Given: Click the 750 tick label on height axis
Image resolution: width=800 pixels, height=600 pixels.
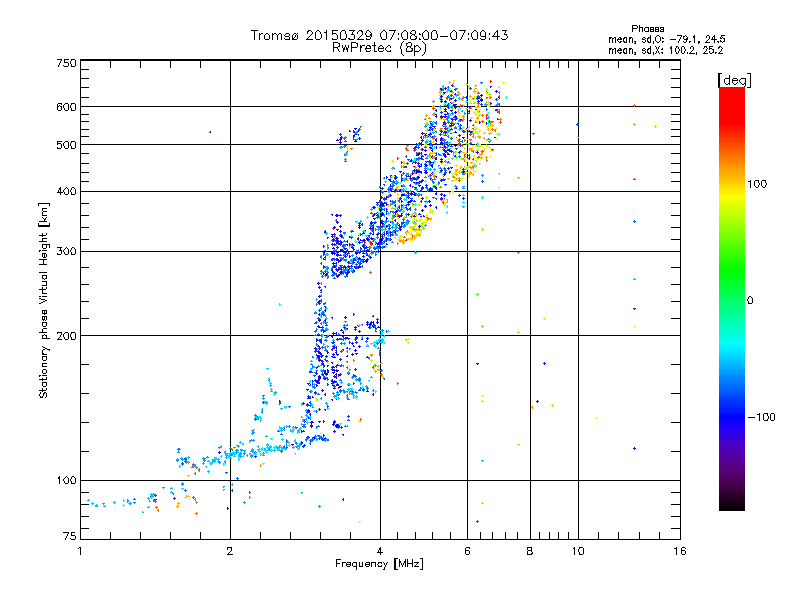Looking at the screenshot, I should [x=66, y=62].
